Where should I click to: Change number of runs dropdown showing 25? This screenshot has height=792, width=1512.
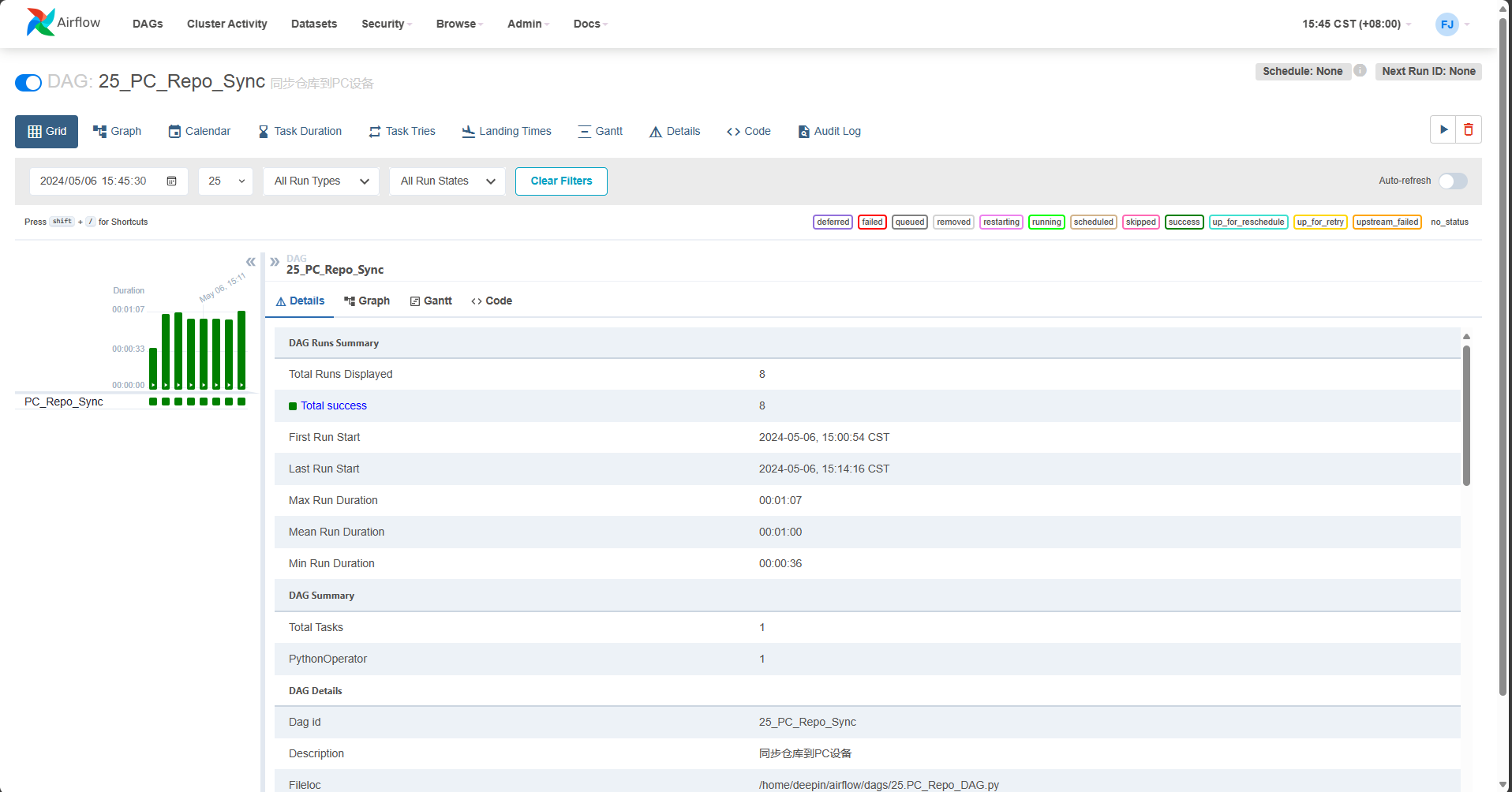[x=226, y=181]
